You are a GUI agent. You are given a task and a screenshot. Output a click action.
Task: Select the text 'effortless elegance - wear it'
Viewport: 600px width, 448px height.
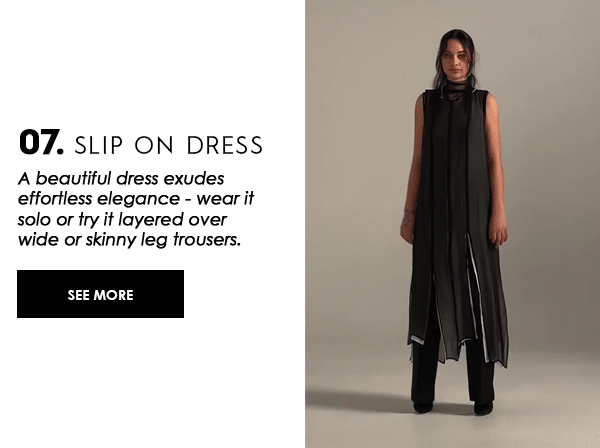point(136,199)
